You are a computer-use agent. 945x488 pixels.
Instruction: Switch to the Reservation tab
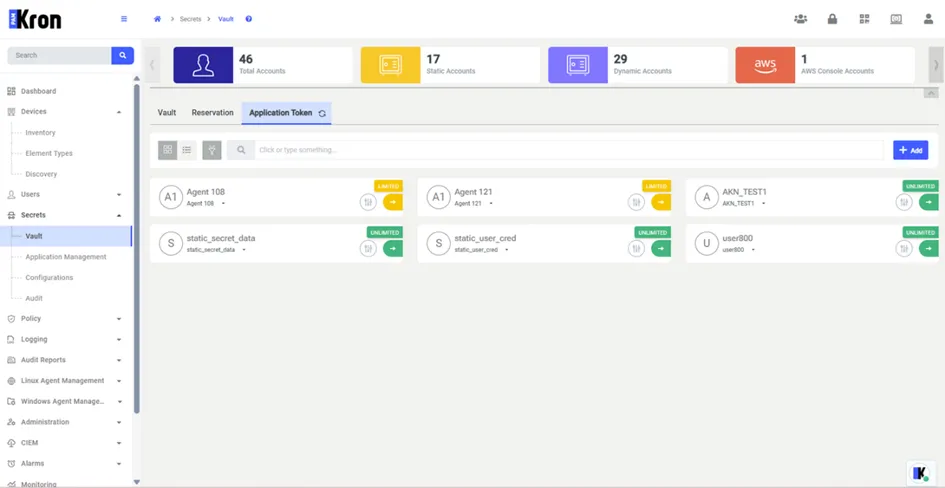pos(212,113)
